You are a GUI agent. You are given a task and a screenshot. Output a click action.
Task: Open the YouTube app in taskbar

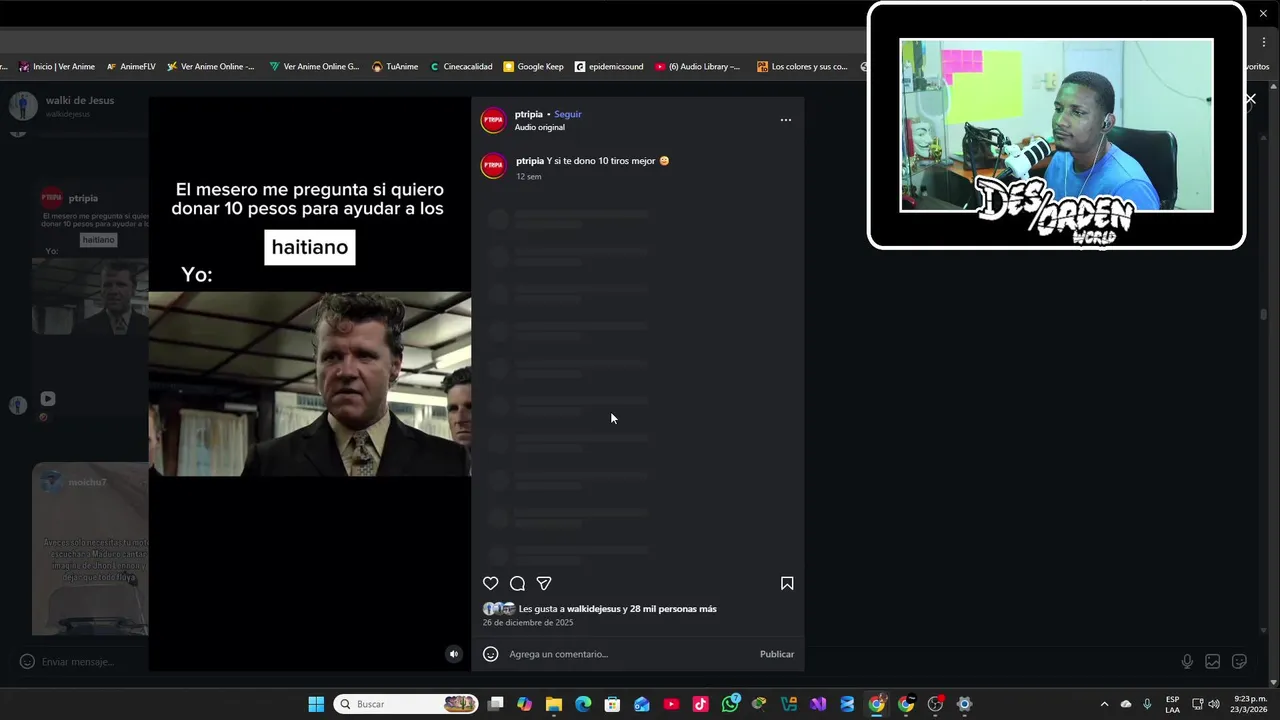click(x=671, y=704)
